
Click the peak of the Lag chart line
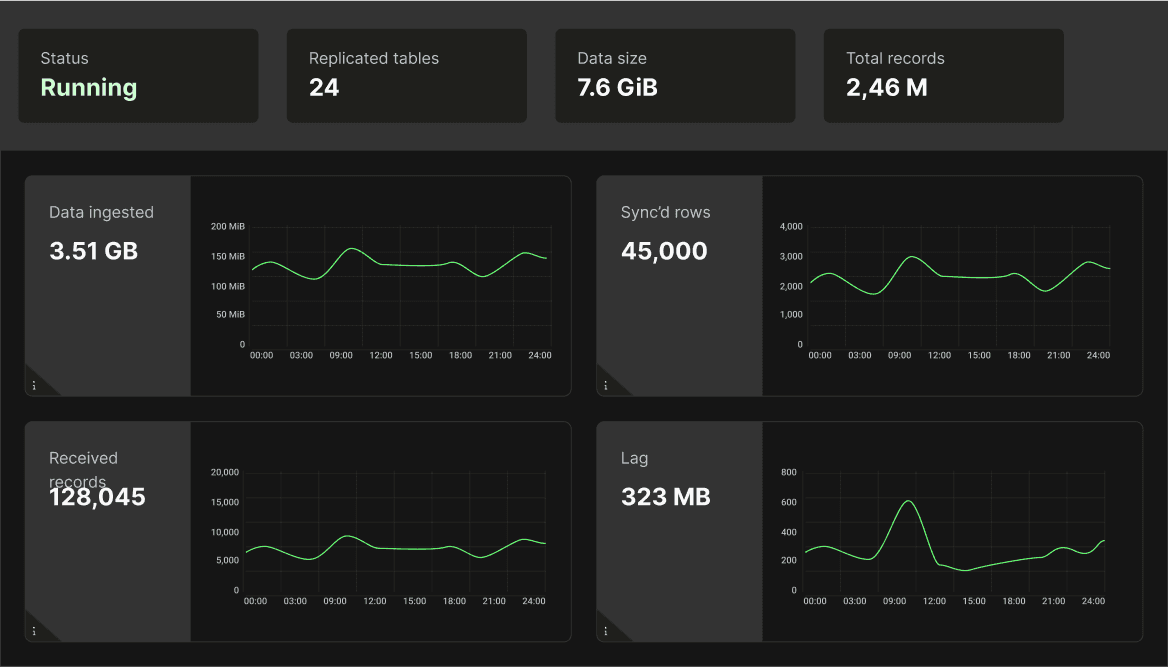pos(907,501)
